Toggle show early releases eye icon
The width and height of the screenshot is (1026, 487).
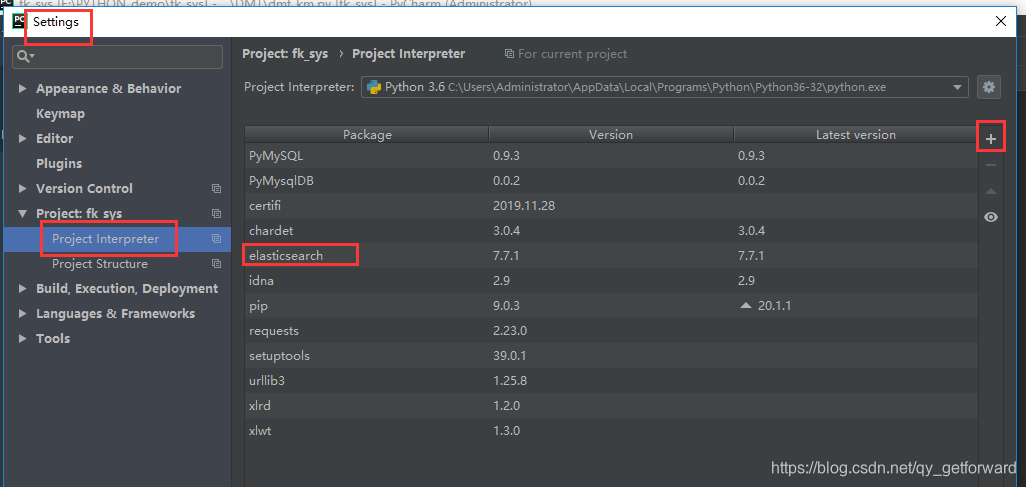991,217
